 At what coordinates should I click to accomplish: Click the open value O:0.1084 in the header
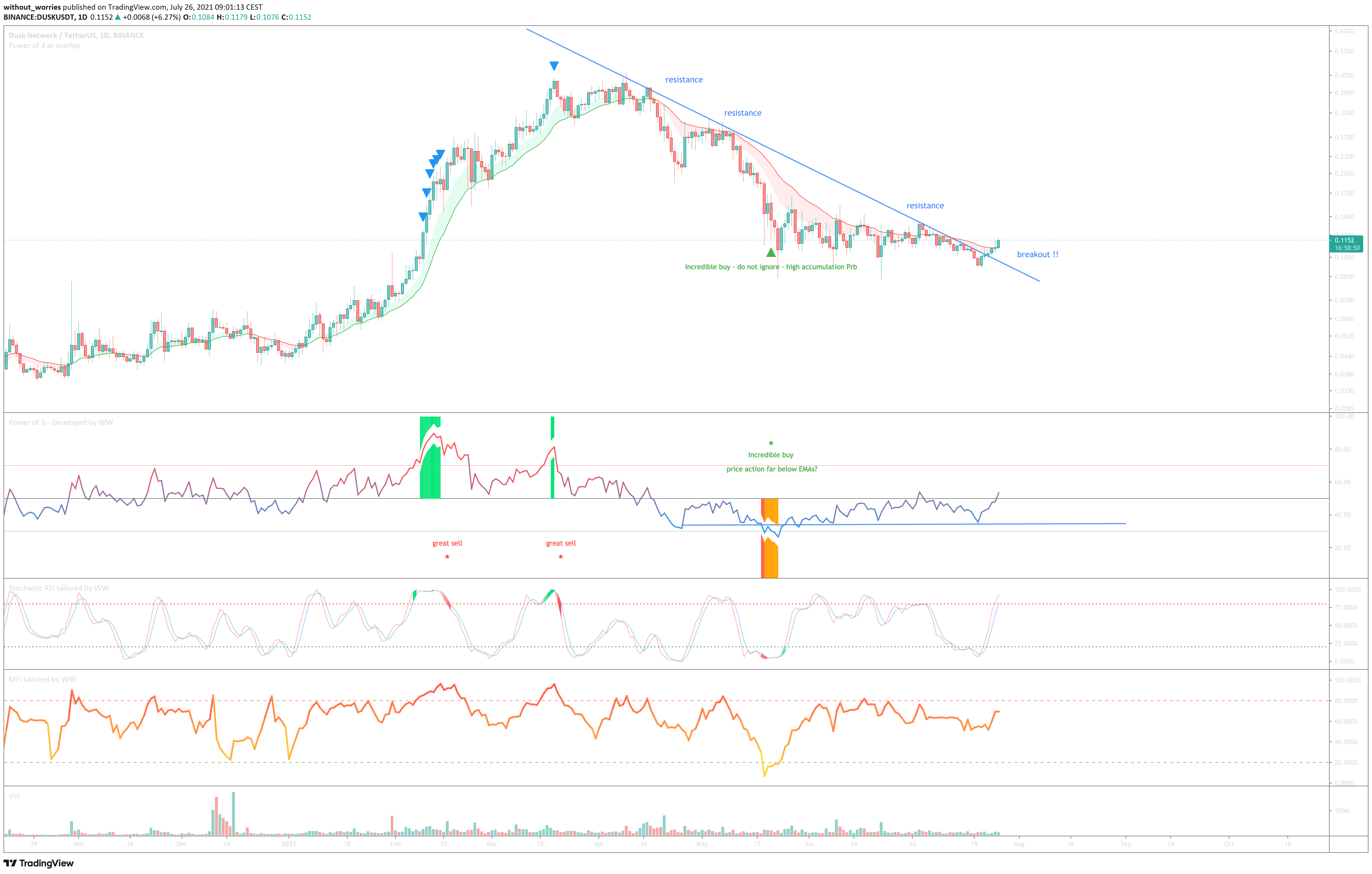point(199,17)
